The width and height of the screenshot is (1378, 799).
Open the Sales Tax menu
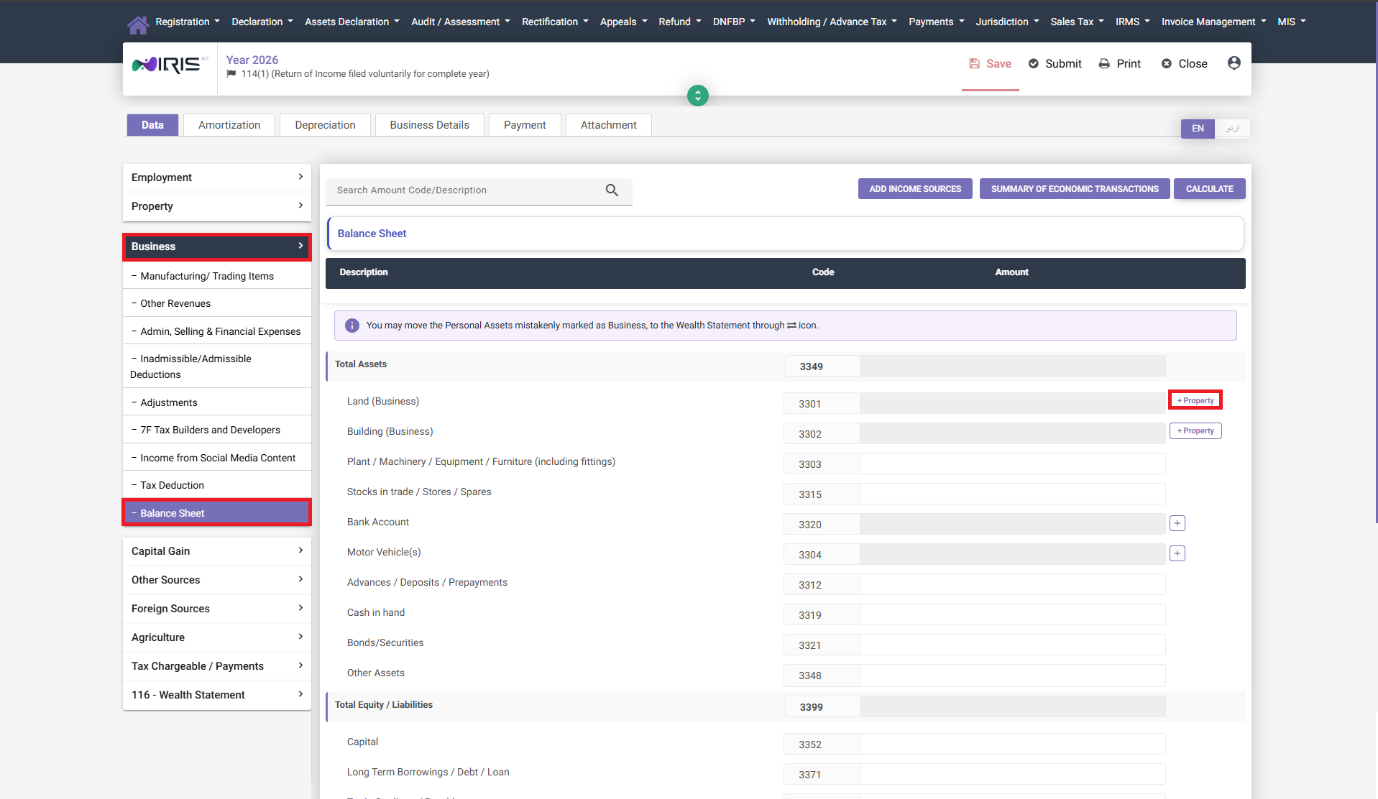tap(1077, 21)
